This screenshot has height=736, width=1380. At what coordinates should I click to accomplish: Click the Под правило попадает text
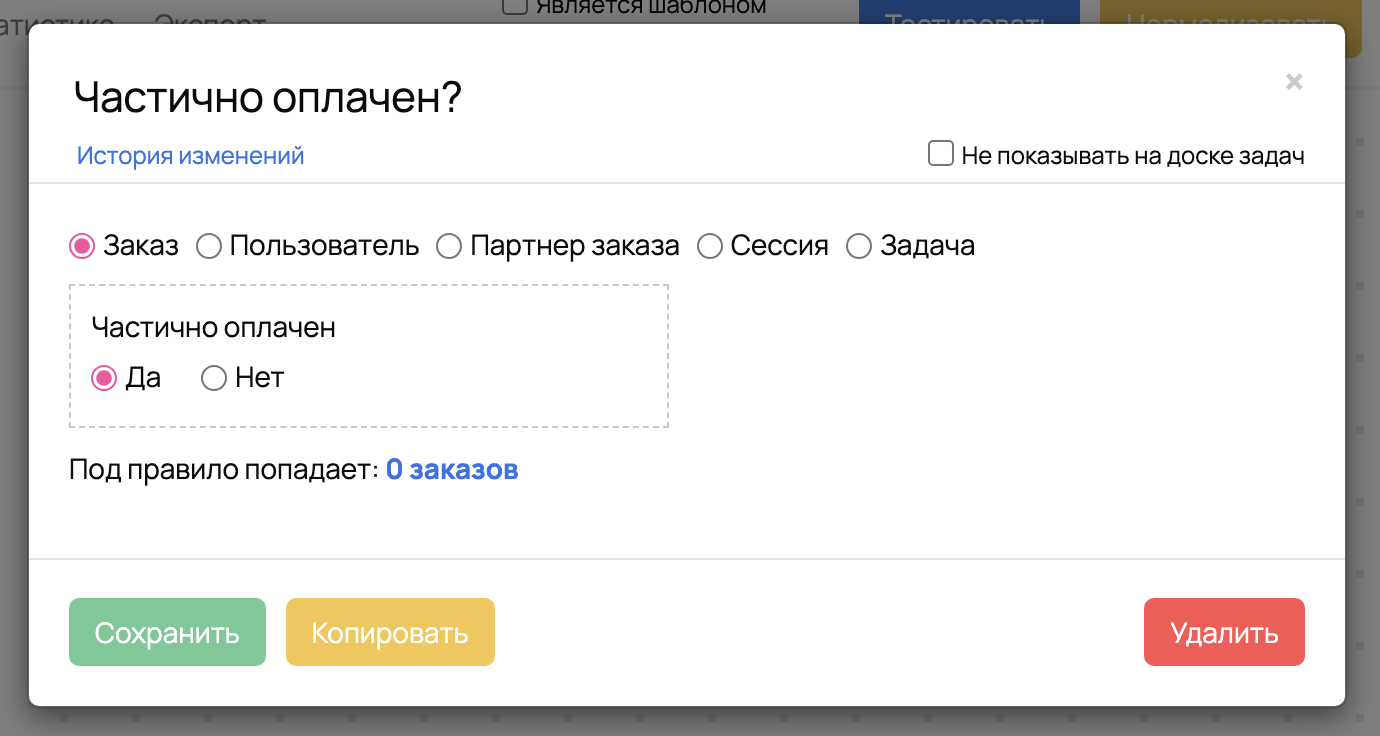tap(223, 470)
